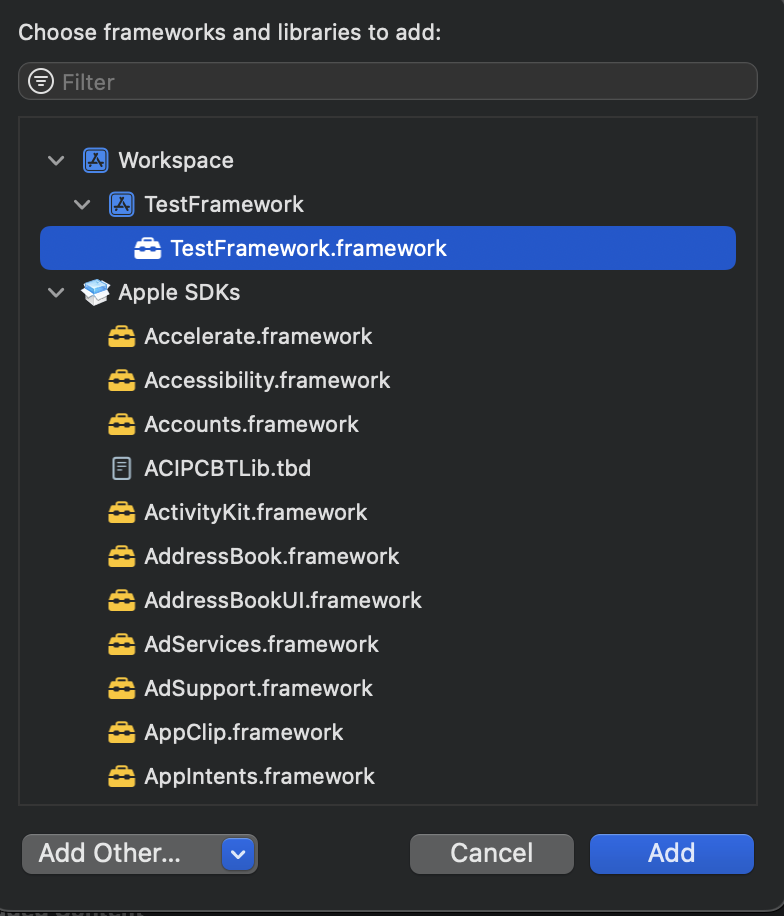The height and width of the screenshot is (916, 784).
Task: Click the AdSupport.framework toolbox icon
Action: [x=122, y=688]
